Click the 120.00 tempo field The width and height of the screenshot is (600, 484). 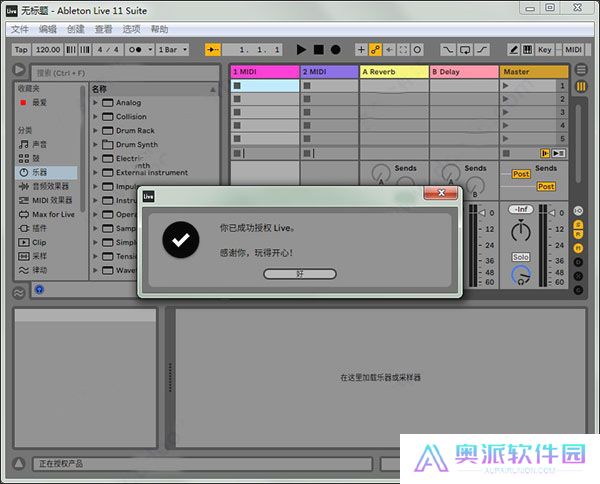pos(48,50)
